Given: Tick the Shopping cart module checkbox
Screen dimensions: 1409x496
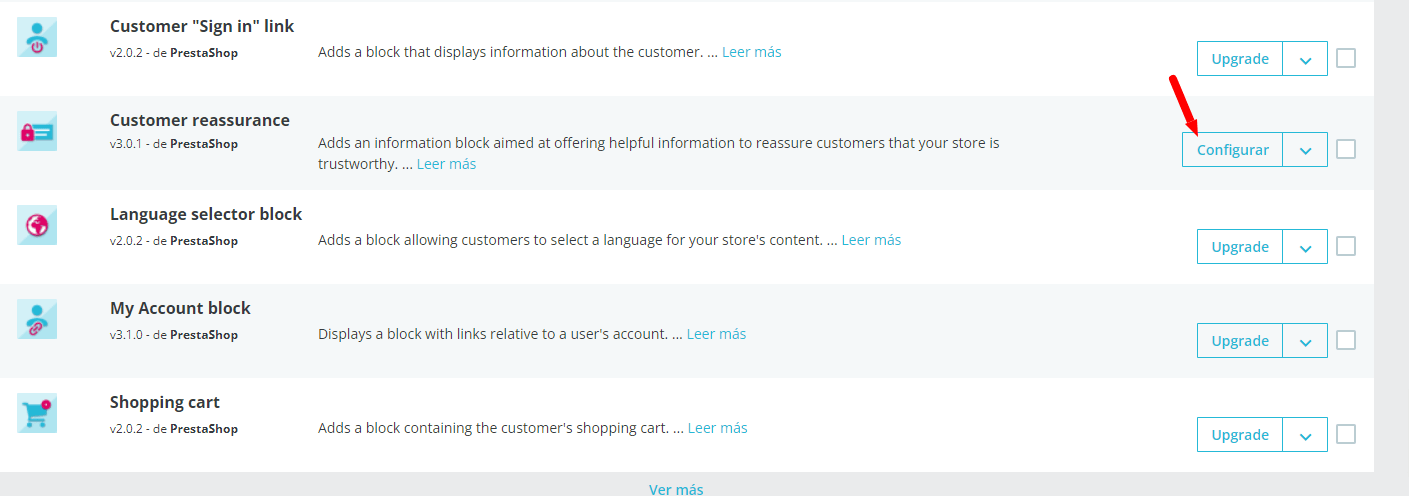Looking at the screenshot, I should click(x=1346, y=434).
